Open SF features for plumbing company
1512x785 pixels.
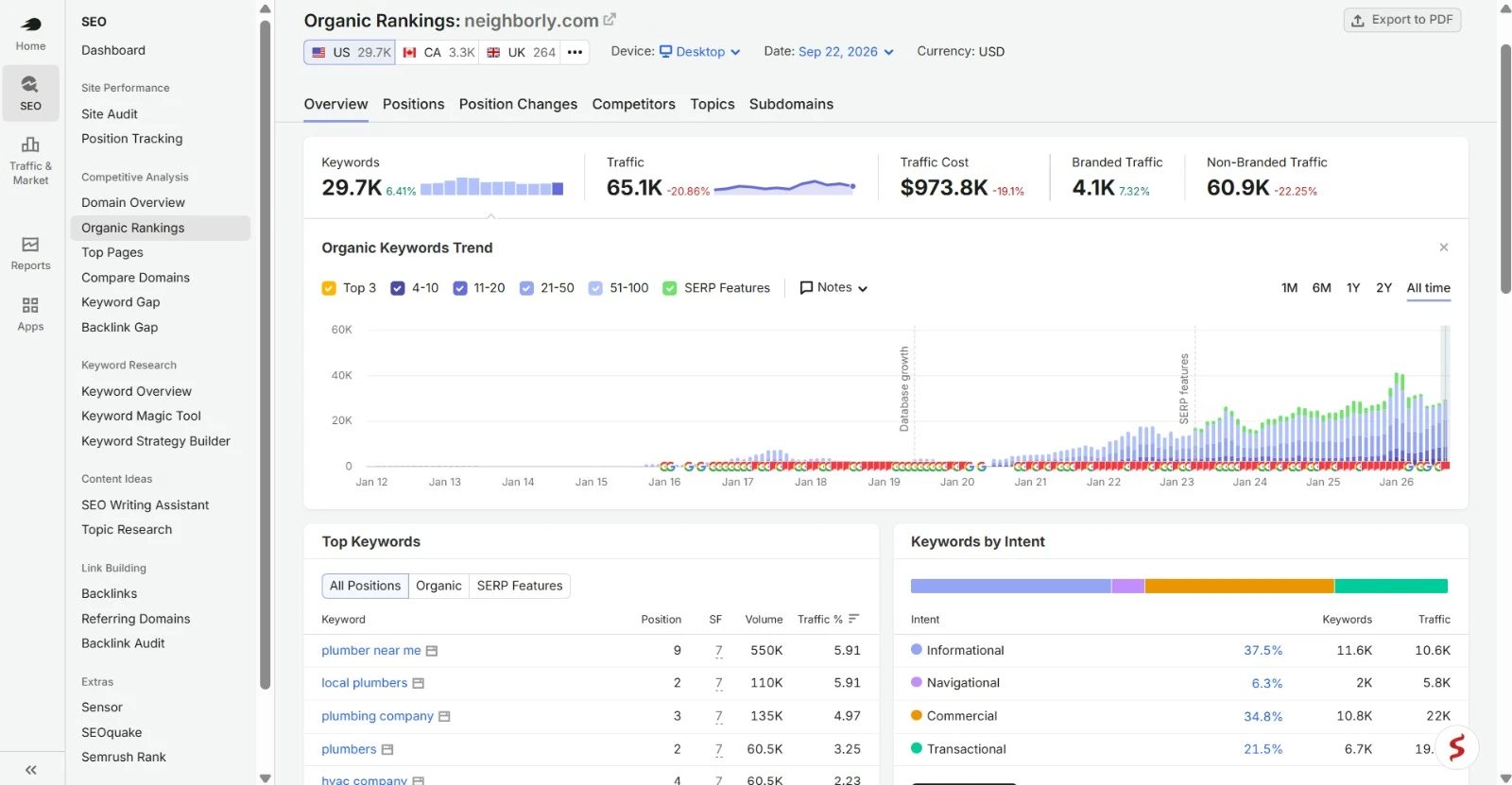(x=718, y=716)
